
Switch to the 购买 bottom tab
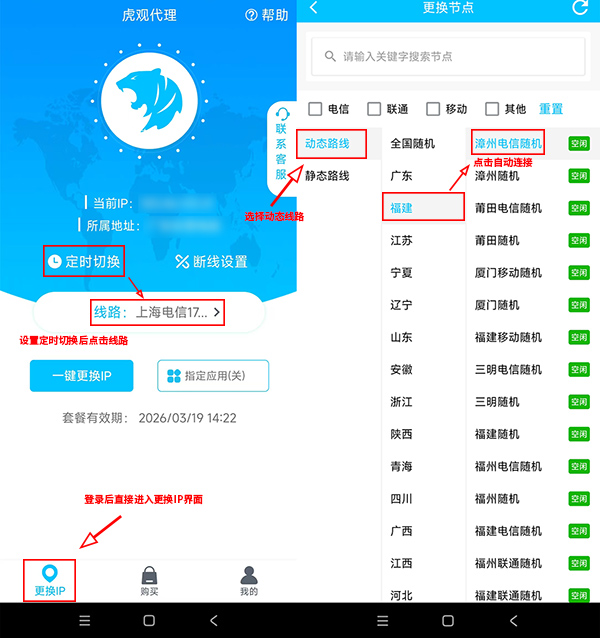tap(149, 581)
